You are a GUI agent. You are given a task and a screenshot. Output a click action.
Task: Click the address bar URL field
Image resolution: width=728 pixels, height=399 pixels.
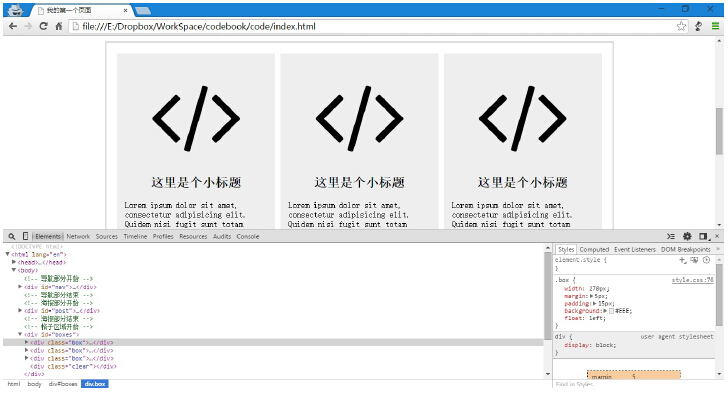click(x=371, y=26)
